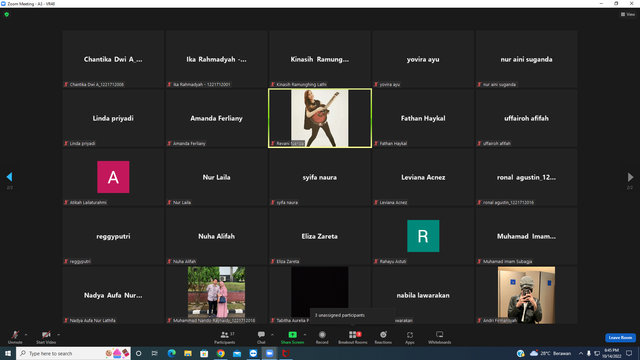
Task: Open audio options arrow next to Unmute
Action: (x=26, y=335)
